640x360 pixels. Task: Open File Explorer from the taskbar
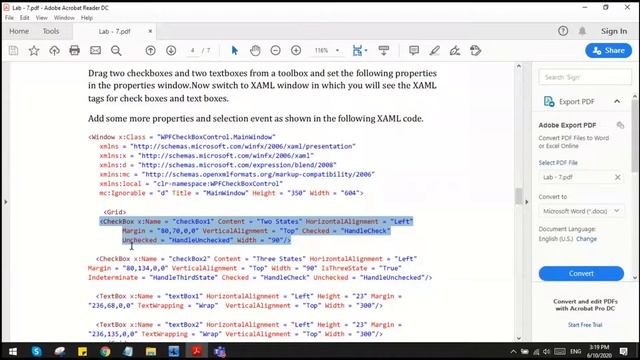click(151, 351)
